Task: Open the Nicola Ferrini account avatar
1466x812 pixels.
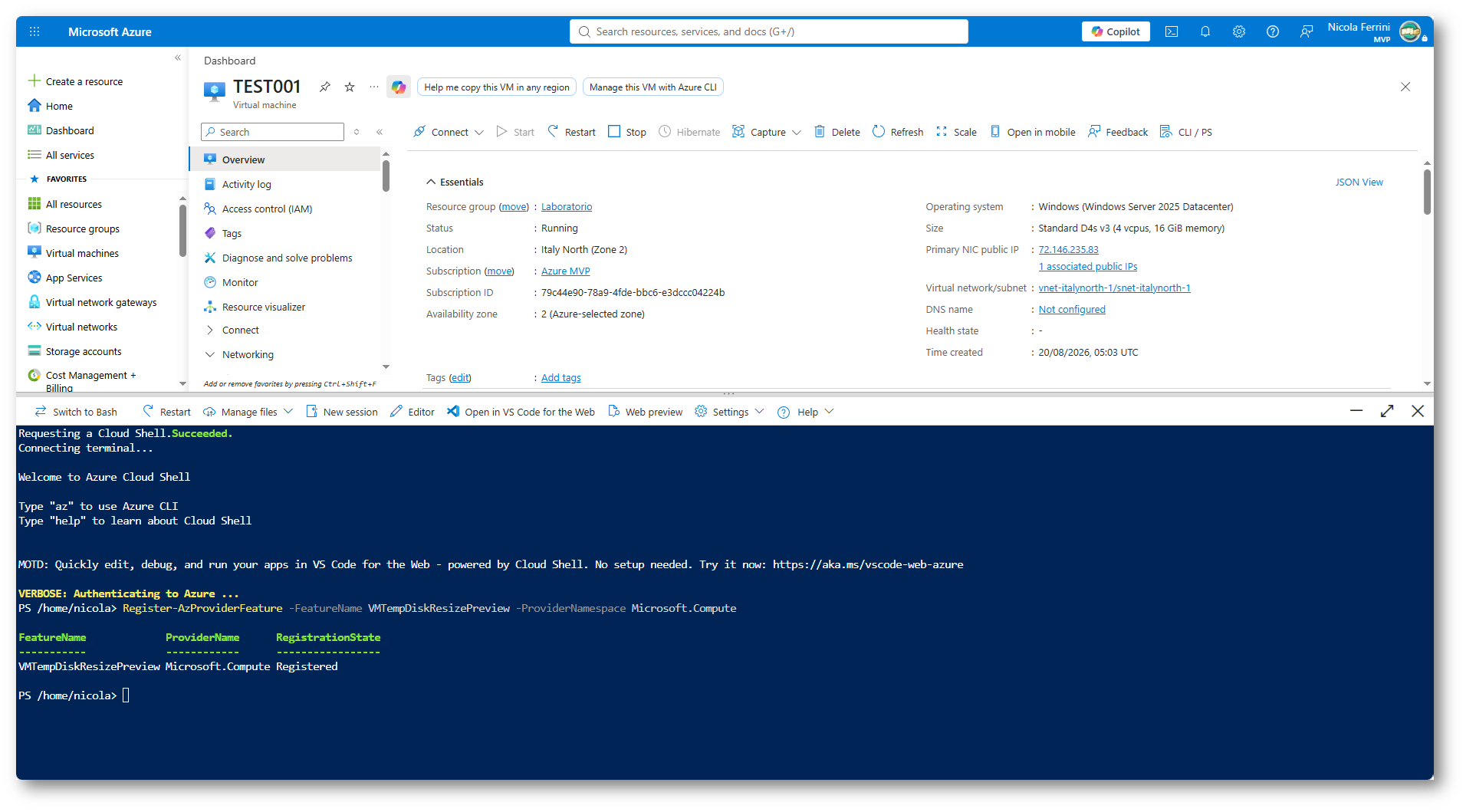Action: point(1410,31)
